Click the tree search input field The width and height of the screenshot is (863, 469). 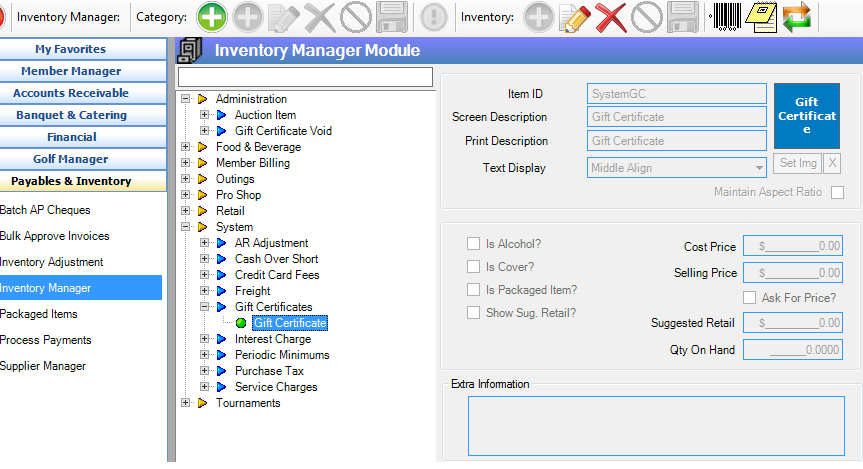click(305, 77)
